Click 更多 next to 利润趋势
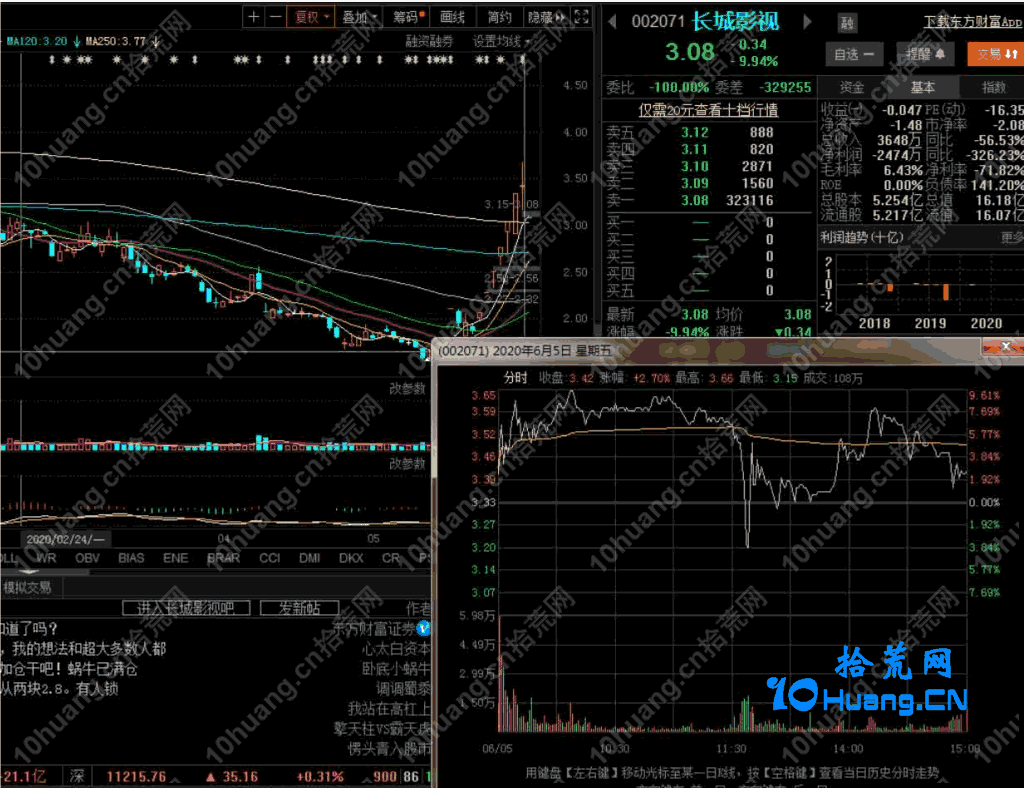 click(x=1012, y=238)
